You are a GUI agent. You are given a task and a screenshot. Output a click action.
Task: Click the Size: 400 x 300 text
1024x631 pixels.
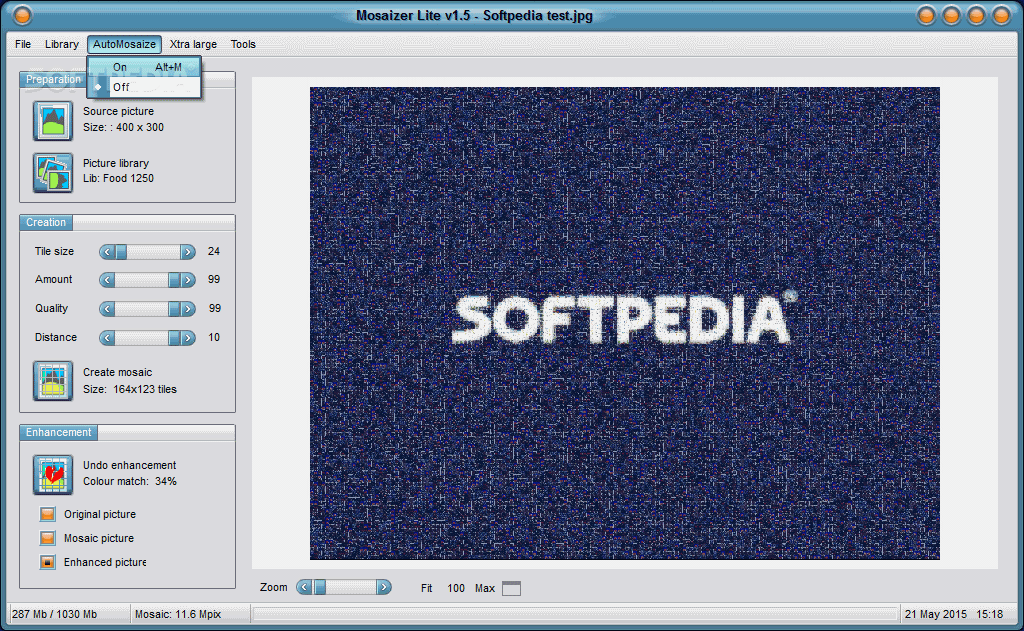coord(123,127)
